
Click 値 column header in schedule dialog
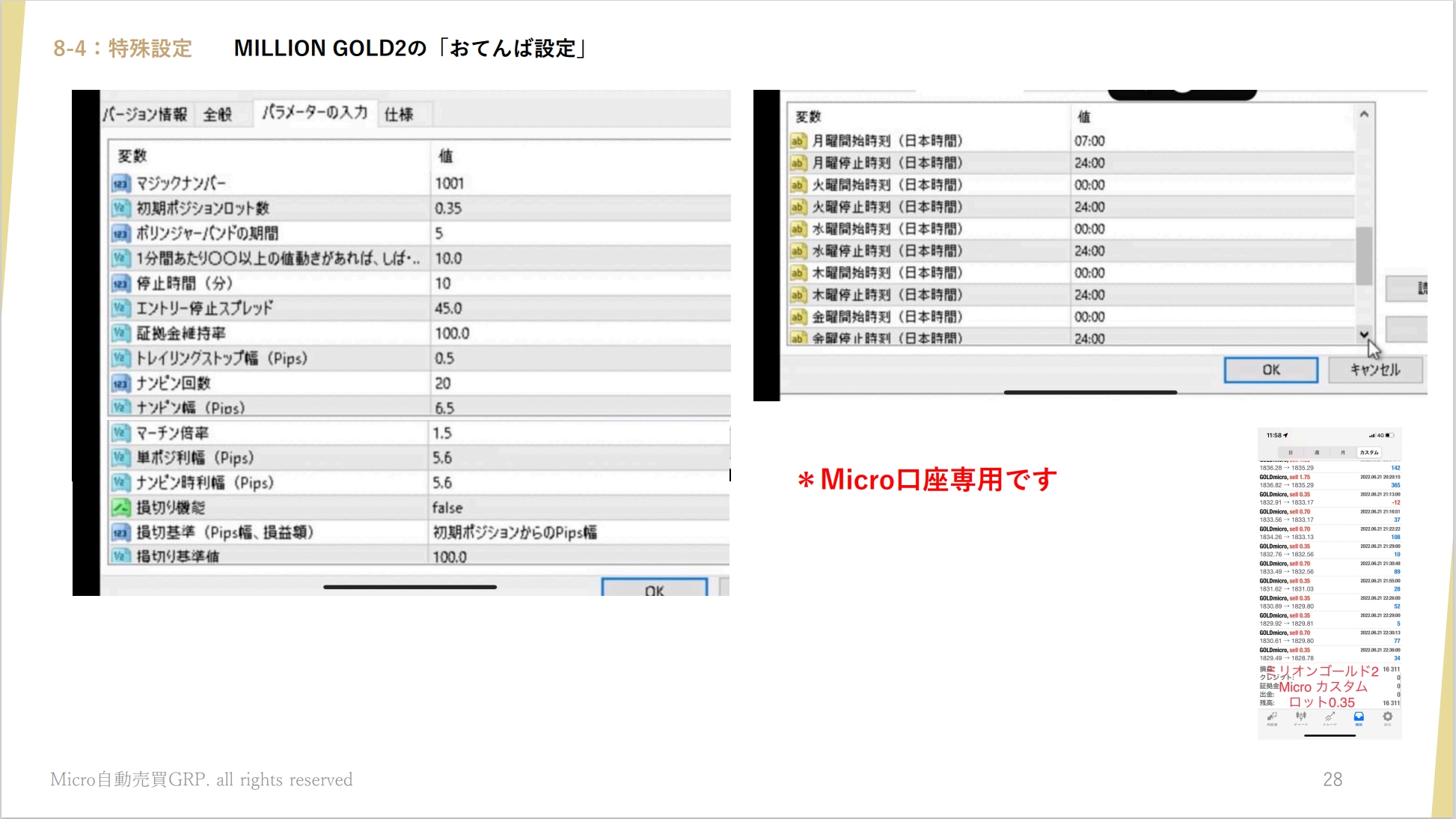click(1083, 117)
